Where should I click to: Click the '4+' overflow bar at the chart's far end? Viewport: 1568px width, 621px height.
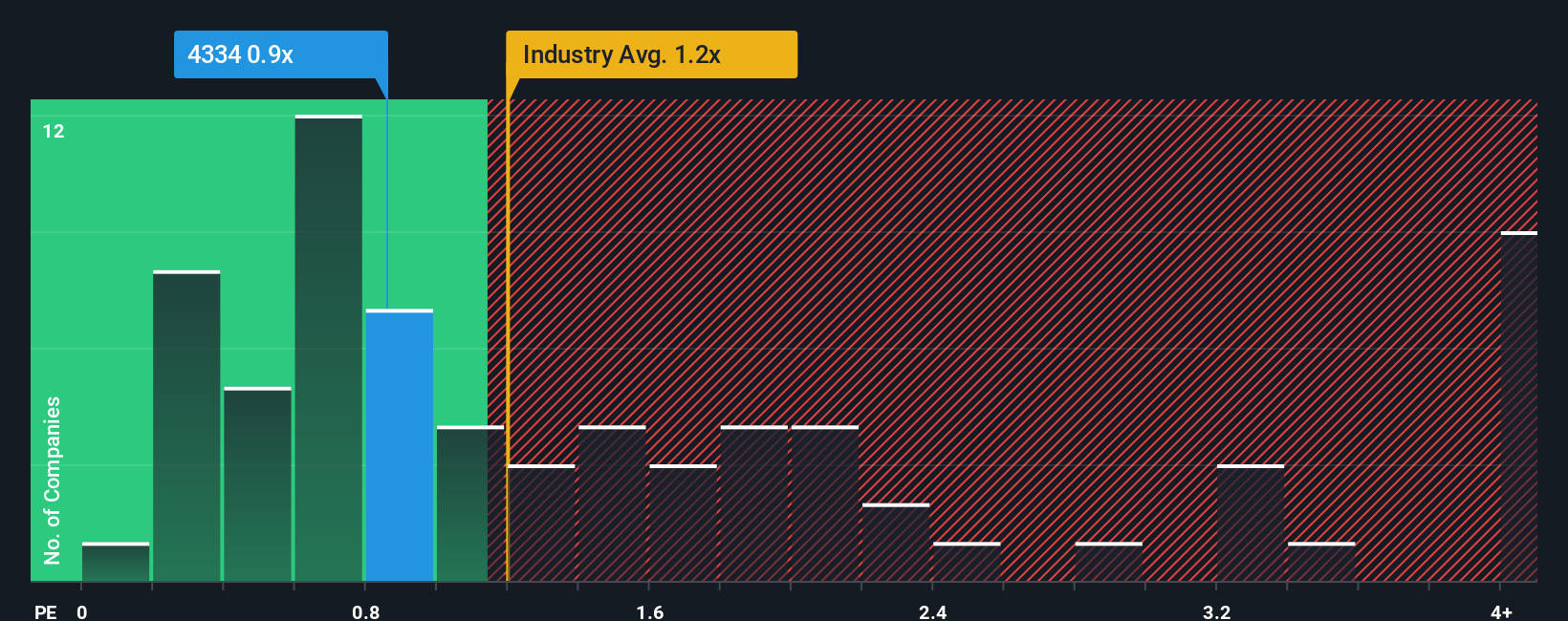1519,406
